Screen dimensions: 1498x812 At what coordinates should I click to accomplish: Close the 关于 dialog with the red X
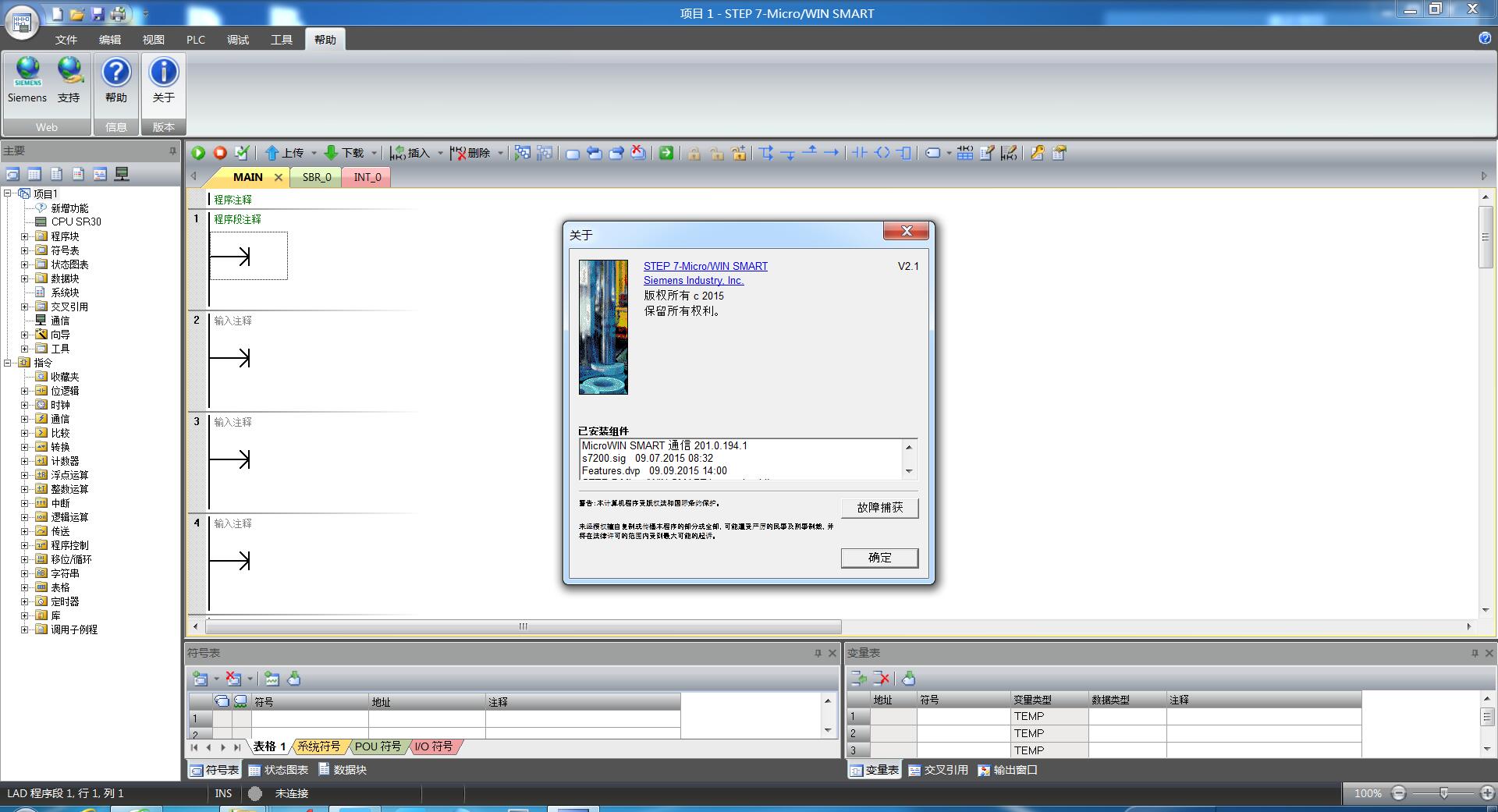907,231
